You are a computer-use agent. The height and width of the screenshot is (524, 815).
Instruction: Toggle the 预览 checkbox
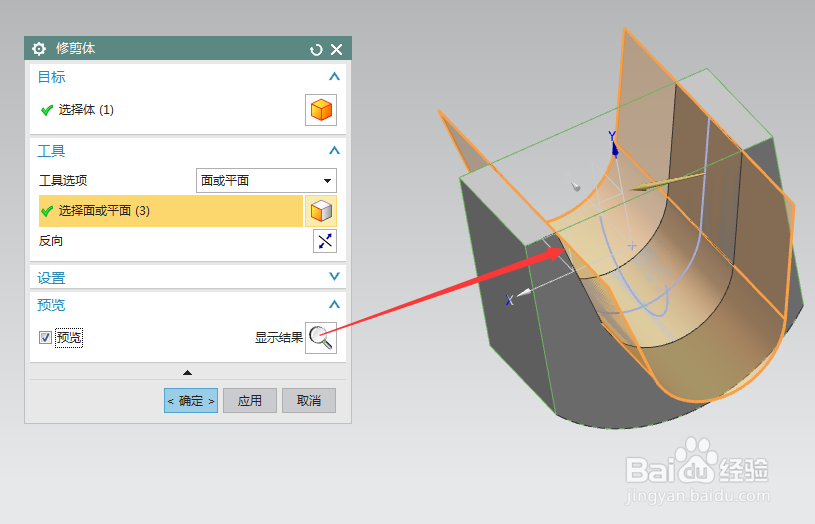(x=45, y=337)
